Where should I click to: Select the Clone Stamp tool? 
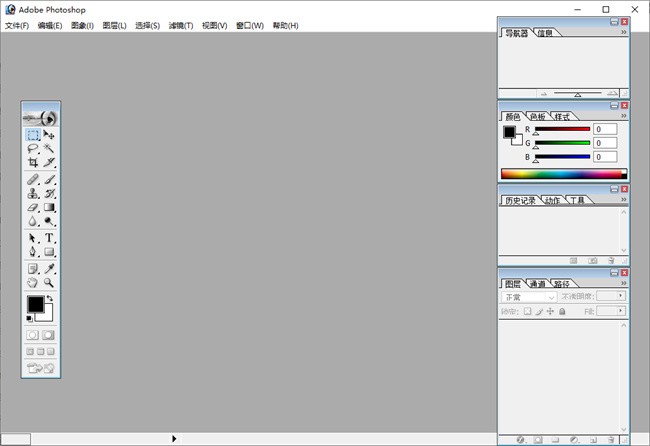[33, 193]
